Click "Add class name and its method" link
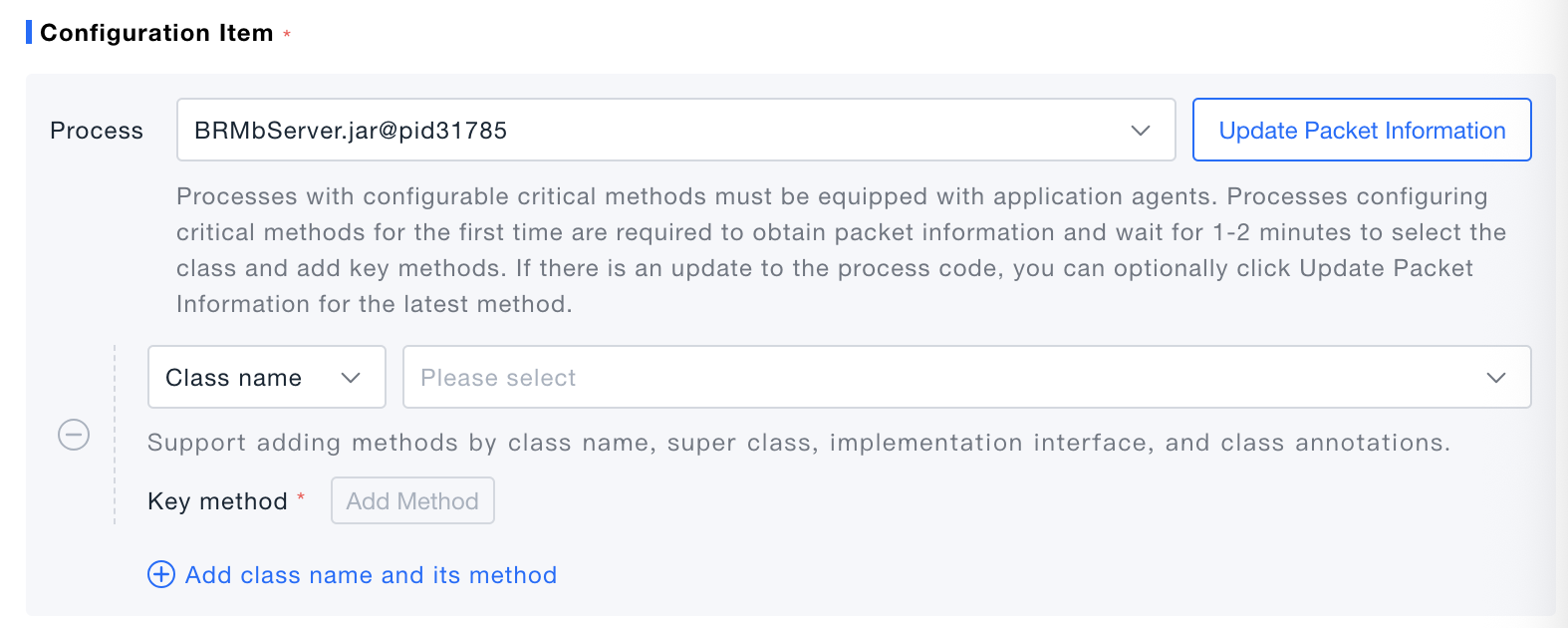The image size is (1568, 628). pyautogui.click(x=371, y=575)
